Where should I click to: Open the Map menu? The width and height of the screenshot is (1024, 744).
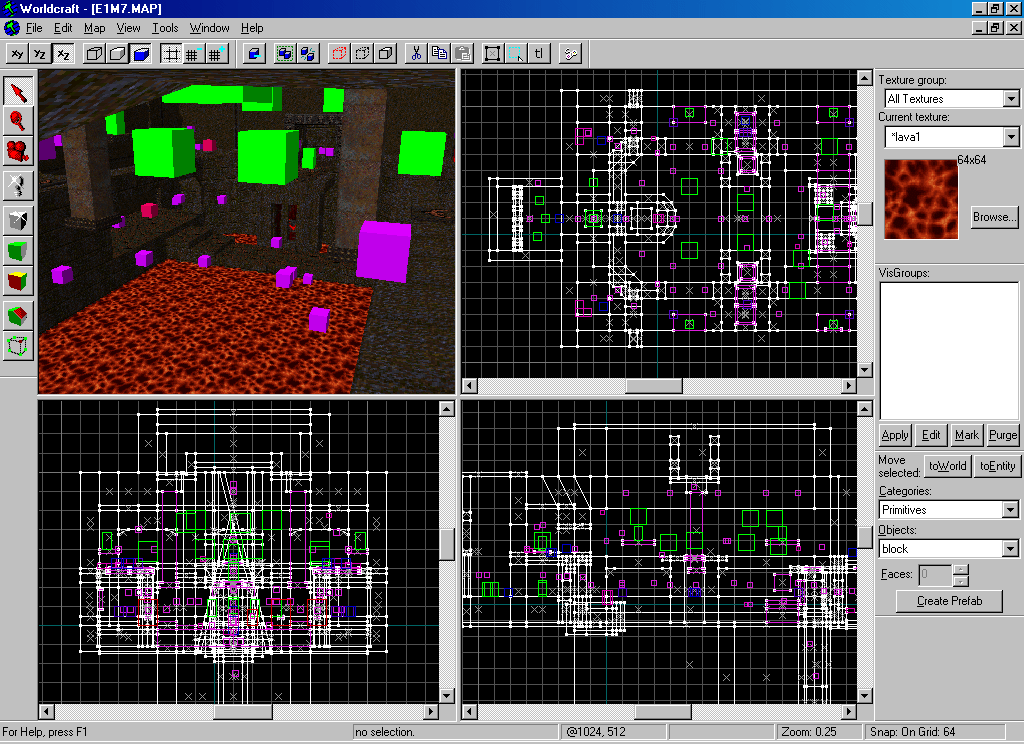94,28
